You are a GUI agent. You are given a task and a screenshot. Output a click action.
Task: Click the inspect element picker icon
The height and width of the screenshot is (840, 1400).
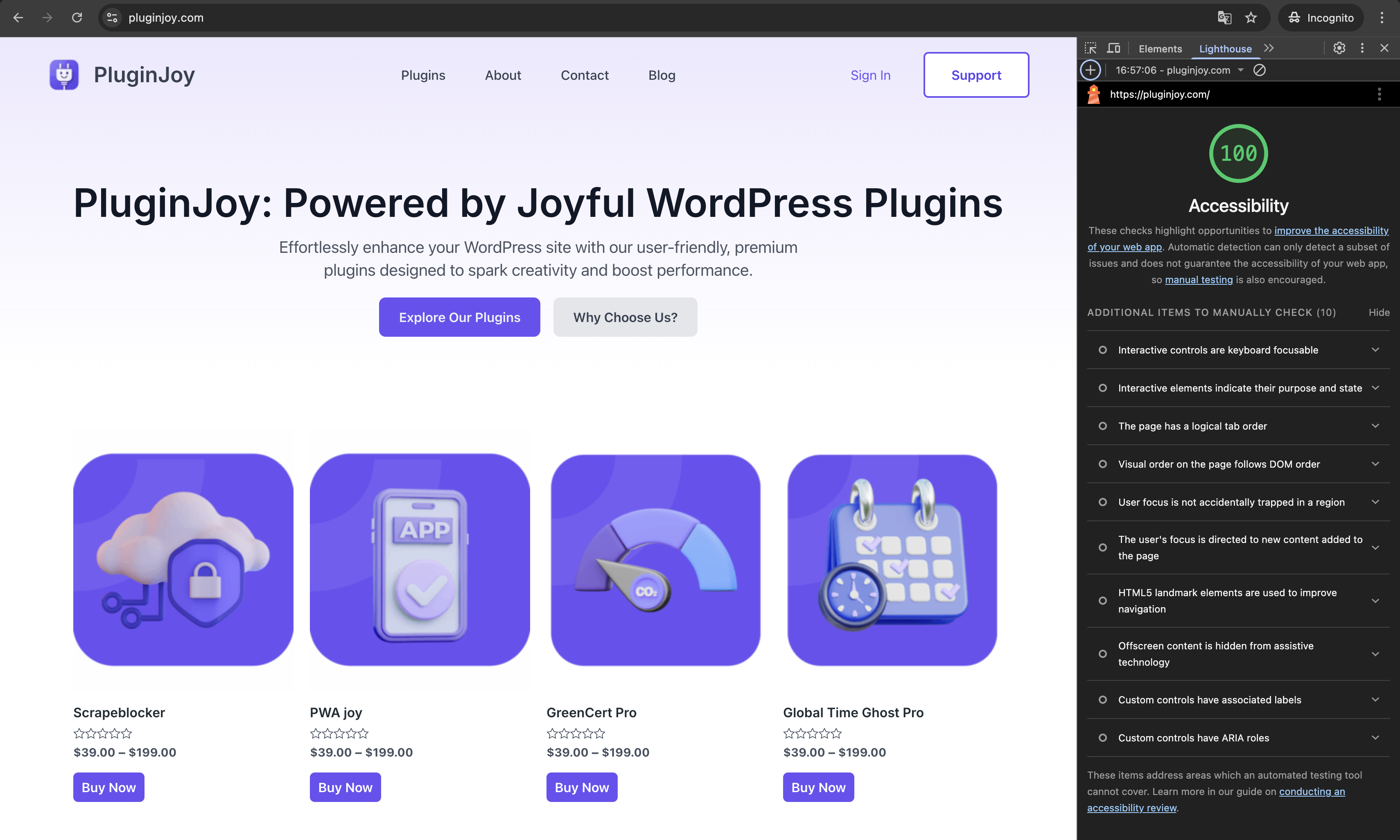[x=1090, y=48]
